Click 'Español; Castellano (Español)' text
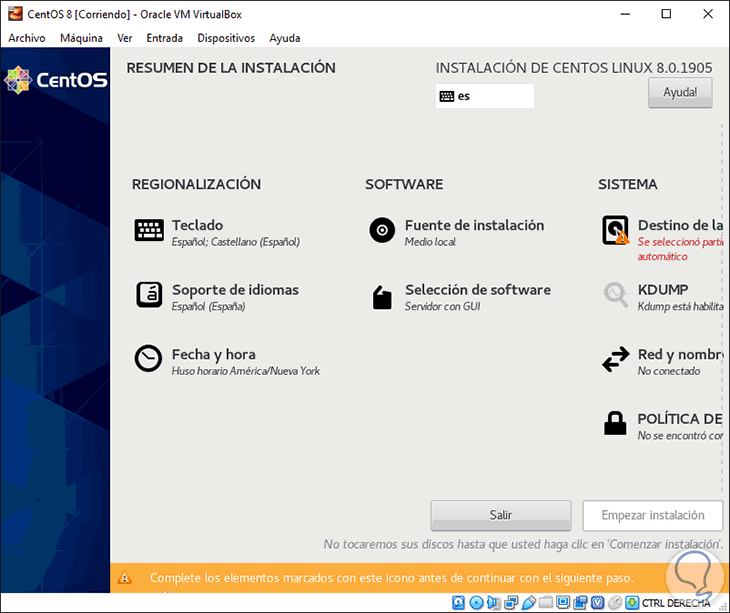This screenshot has height=613, width=730. coord(236,242)
